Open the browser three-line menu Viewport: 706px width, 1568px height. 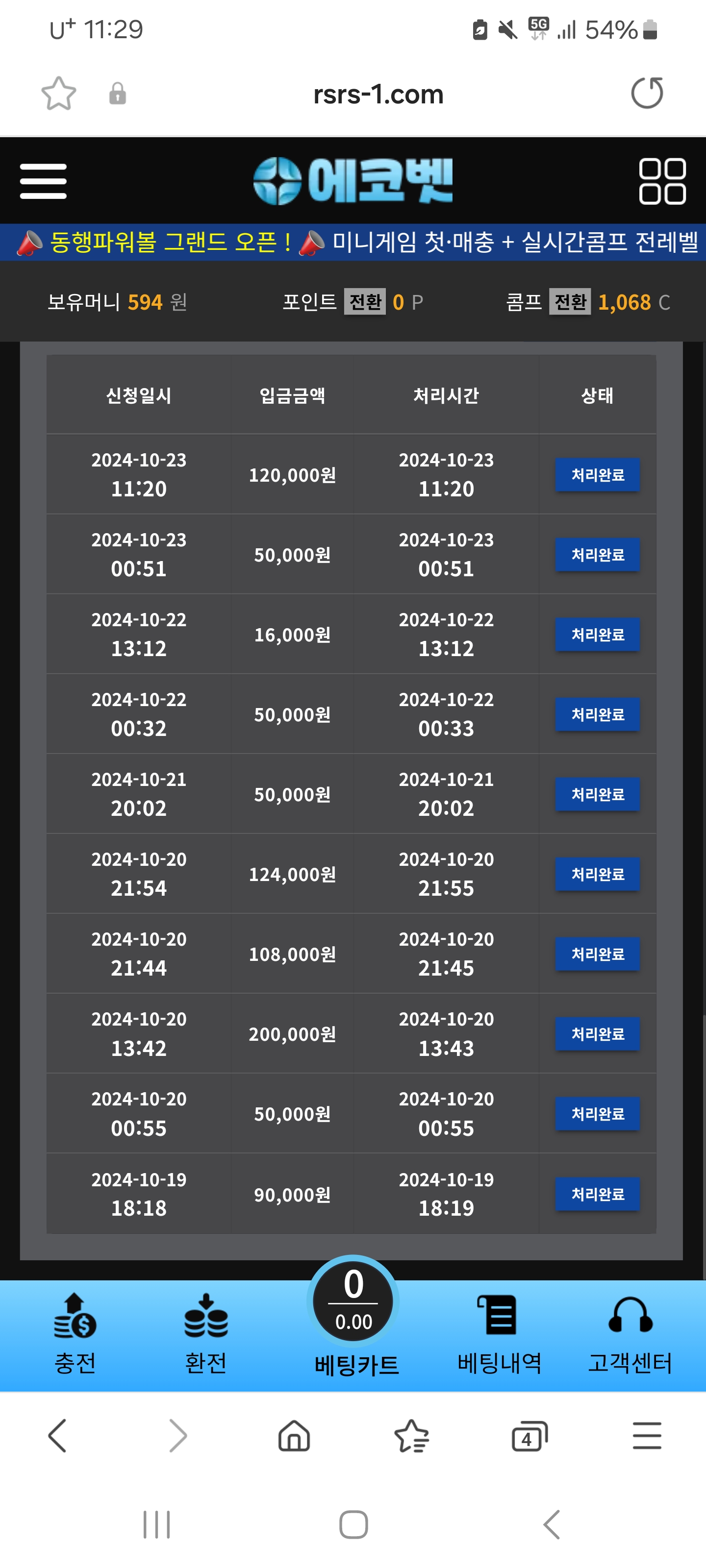tap(647, 1436)
